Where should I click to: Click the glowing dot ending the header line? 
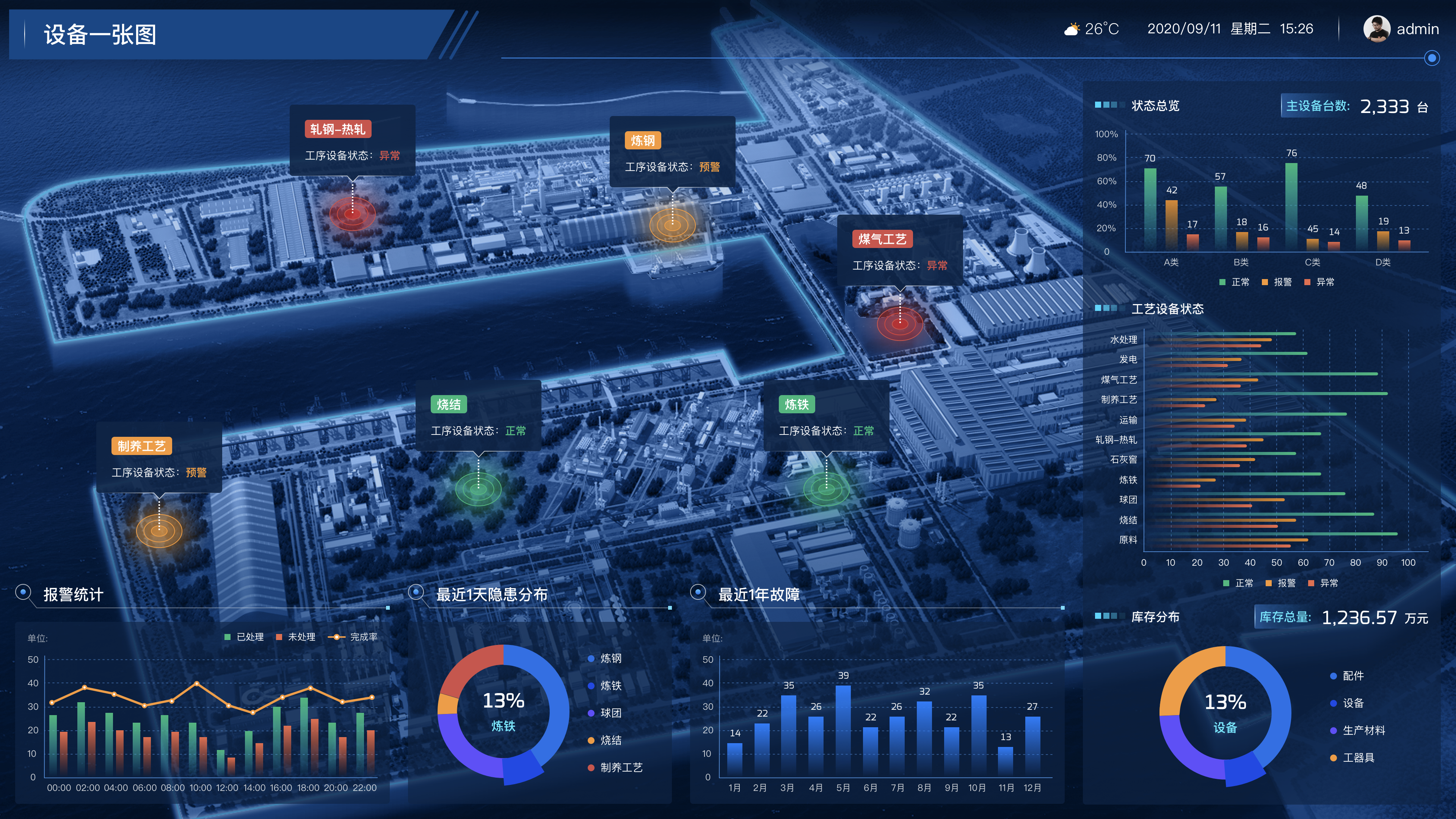coord(1431,58)
